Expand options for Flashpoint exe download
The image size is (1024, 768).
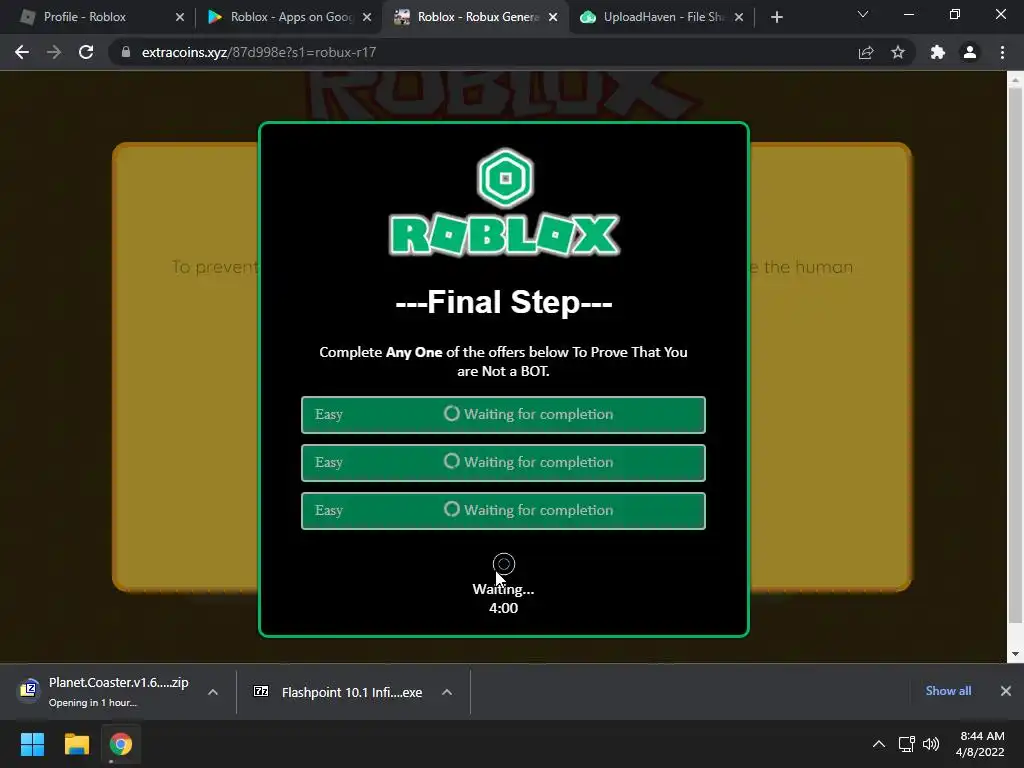click(x=447, y=692)
